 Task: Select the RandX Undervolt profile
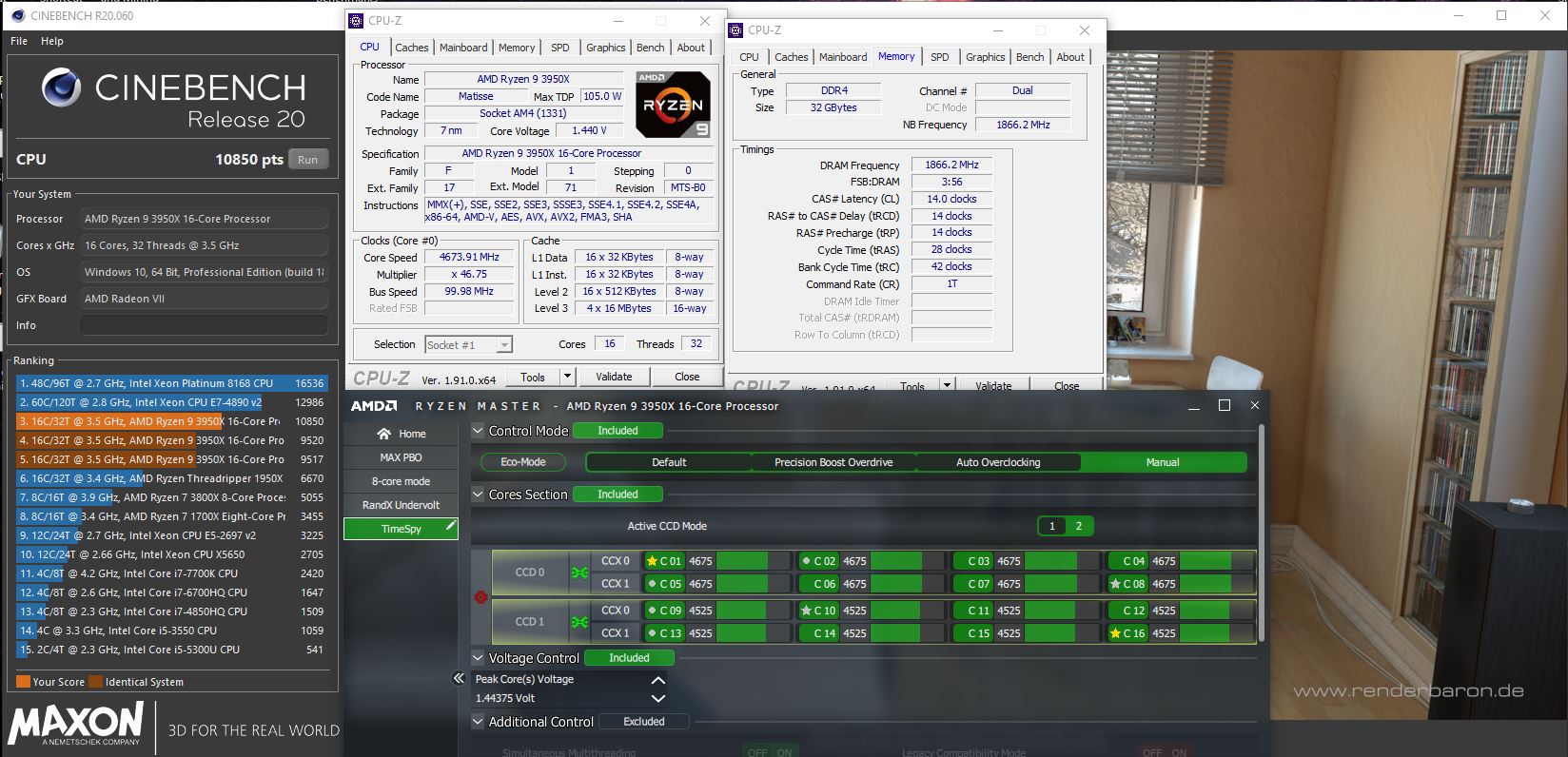tap(401, 505)
